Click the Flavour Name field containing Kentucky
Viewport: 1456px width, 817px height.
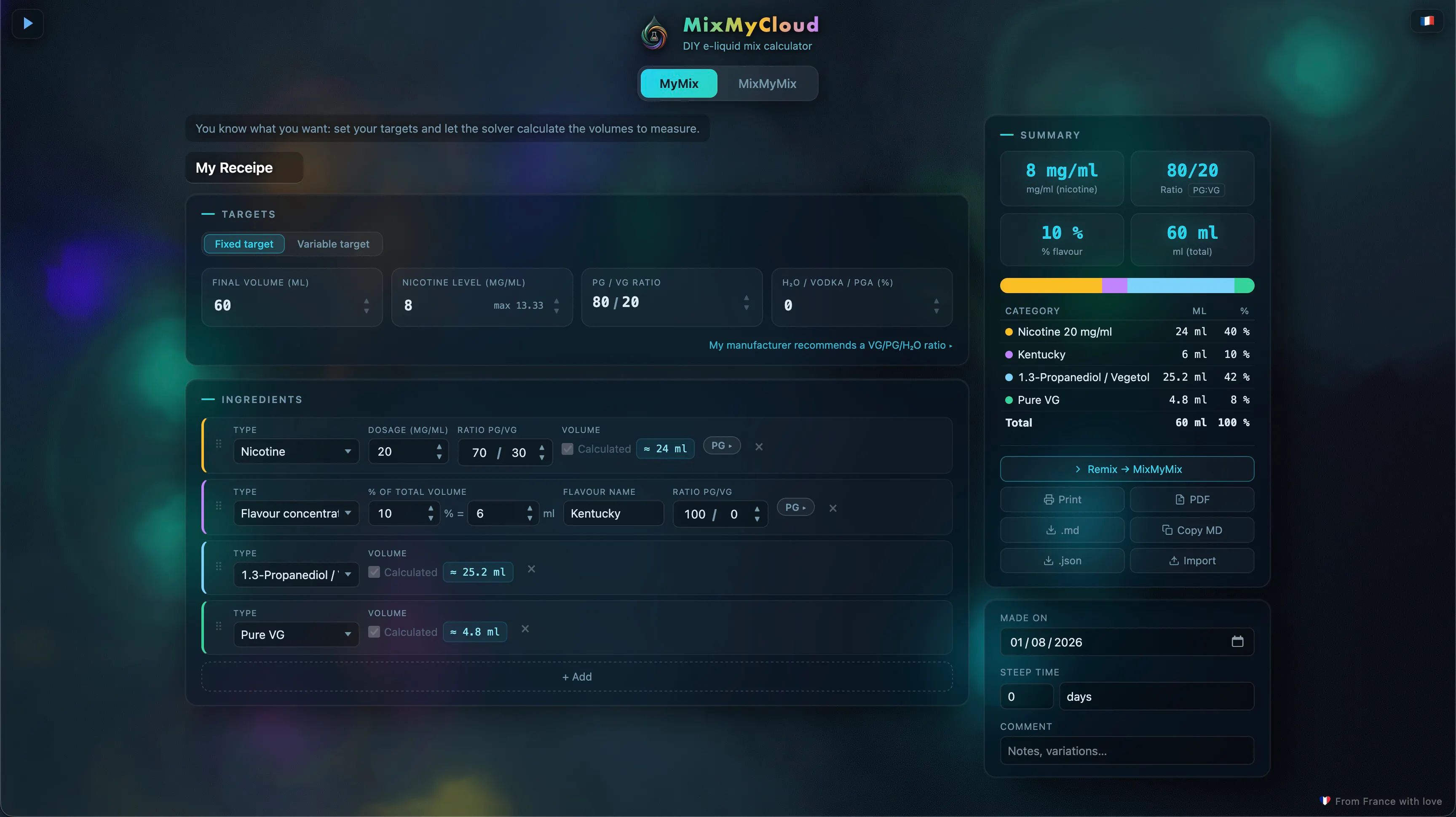(613, 514)
